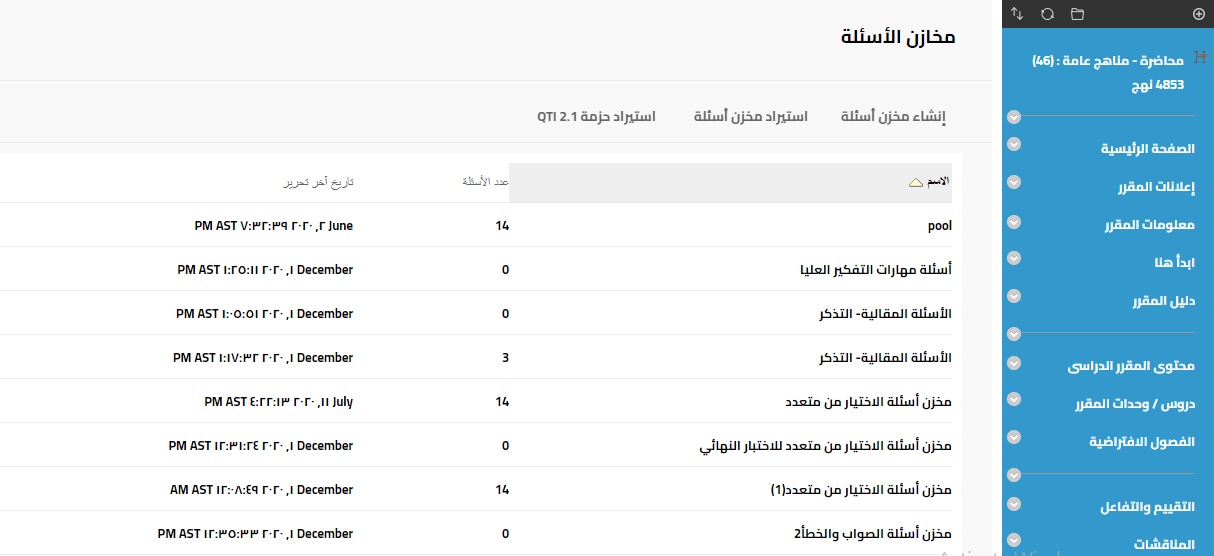Expand options for الصفحة الرئيسية menu item

[1014, 144]
